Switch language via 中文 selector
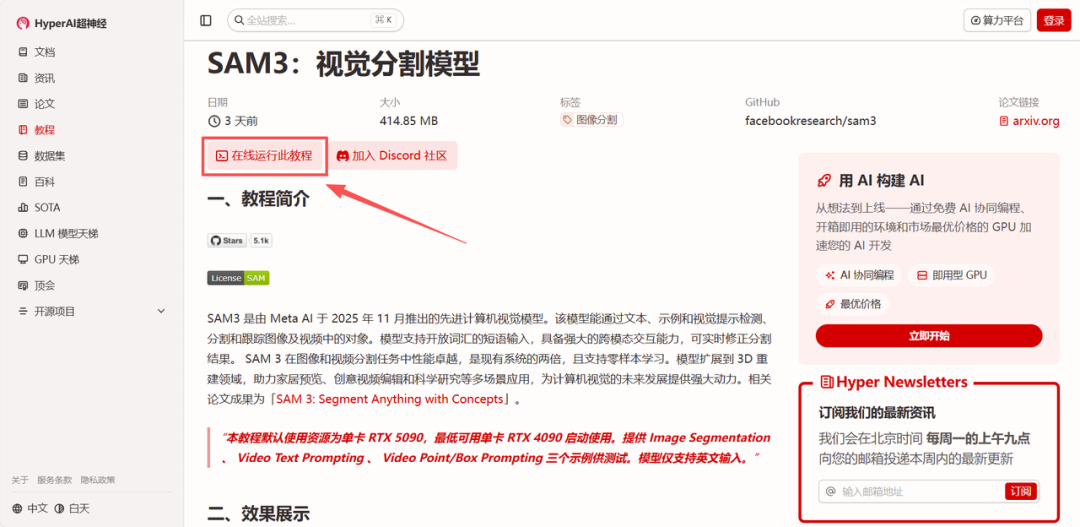 (x=30, y=508)
